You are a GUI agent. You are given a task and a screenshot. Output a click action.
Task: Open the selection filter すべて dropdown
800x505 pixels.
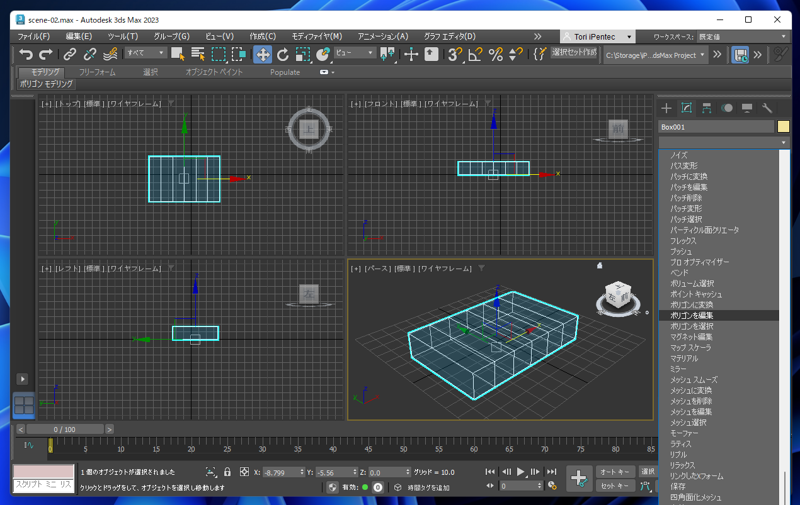pyautogui.click(x=145, y=53)
